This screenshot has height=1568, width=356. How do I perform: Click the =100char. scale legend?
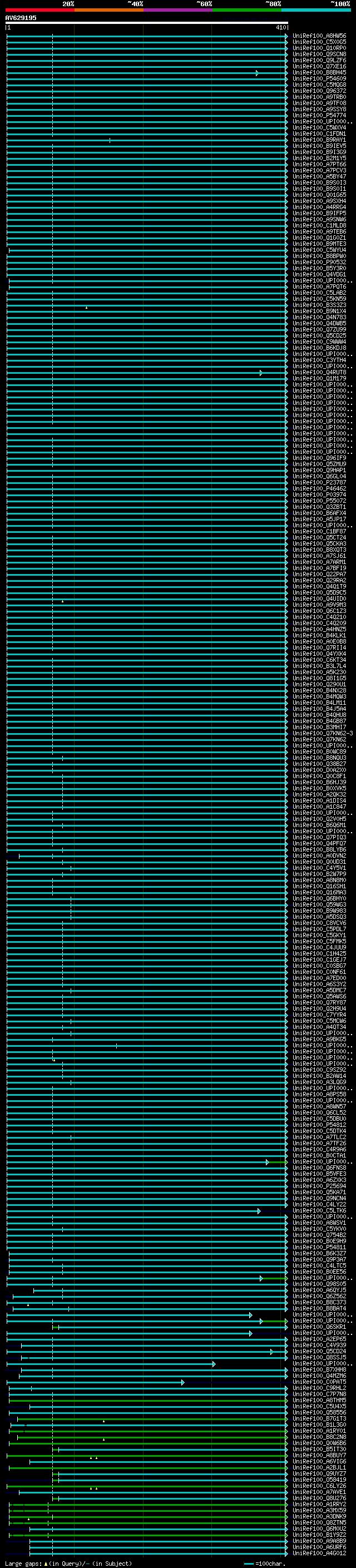click(264, 1563)
